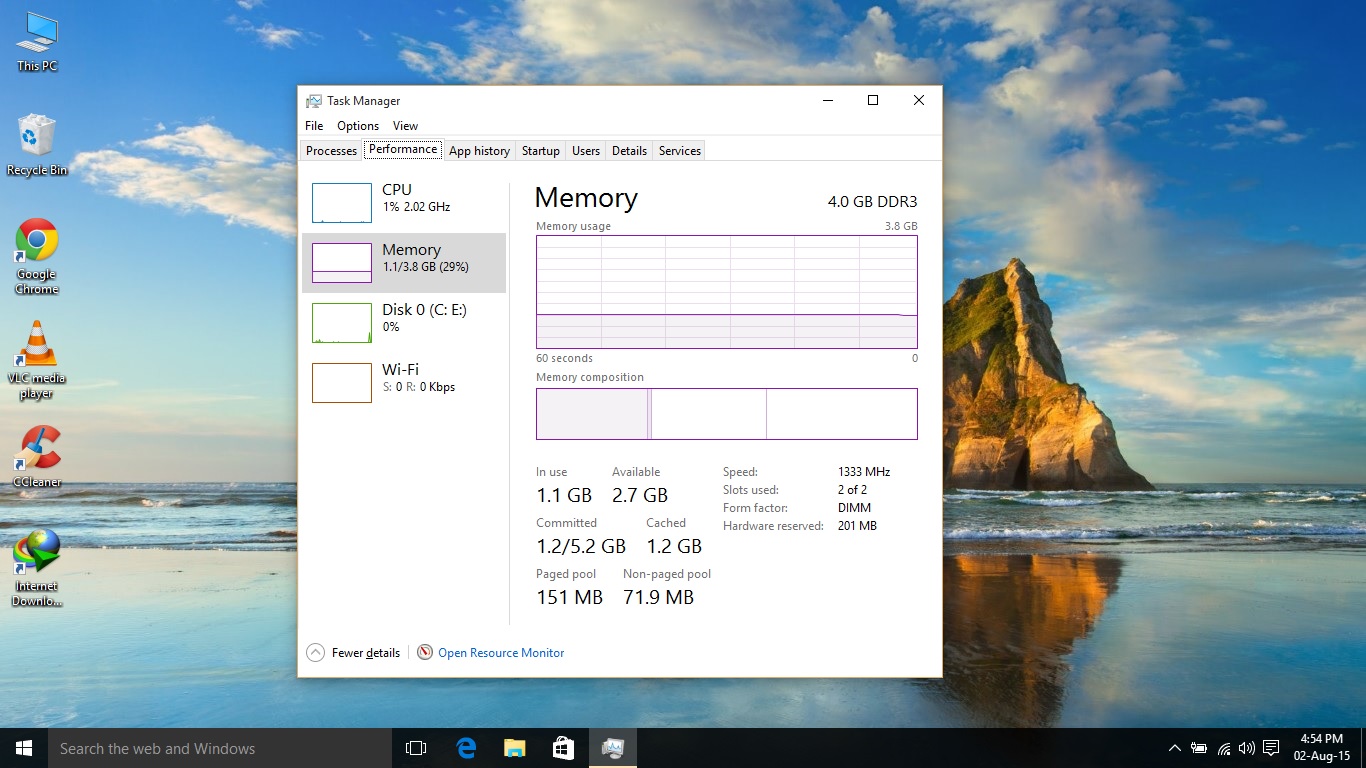
Task: Open the Wi-Fi network tray flyout
Action: 1223,748
